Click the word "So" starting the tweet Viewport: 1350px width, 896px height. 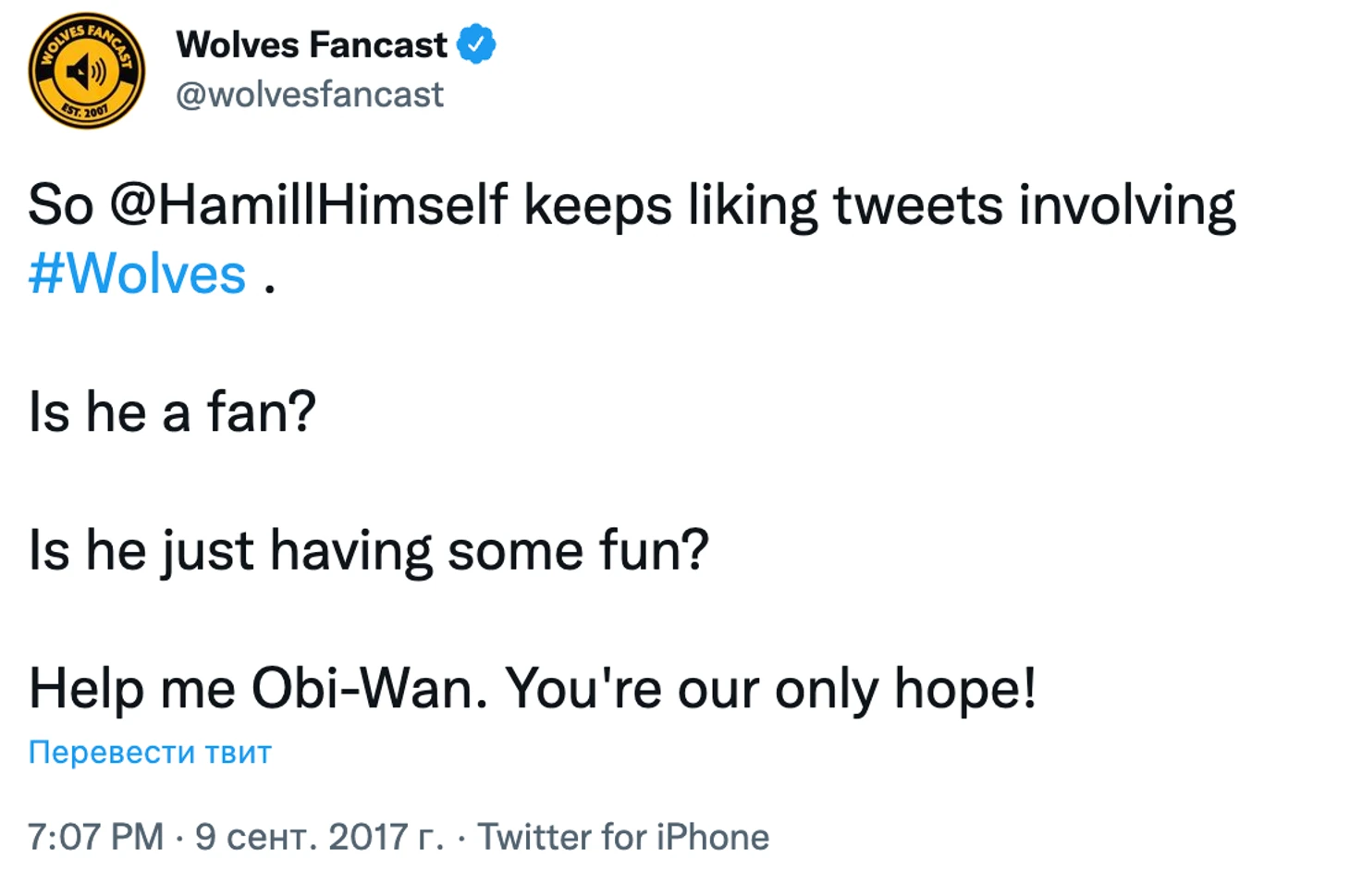[x=60, y=204]
